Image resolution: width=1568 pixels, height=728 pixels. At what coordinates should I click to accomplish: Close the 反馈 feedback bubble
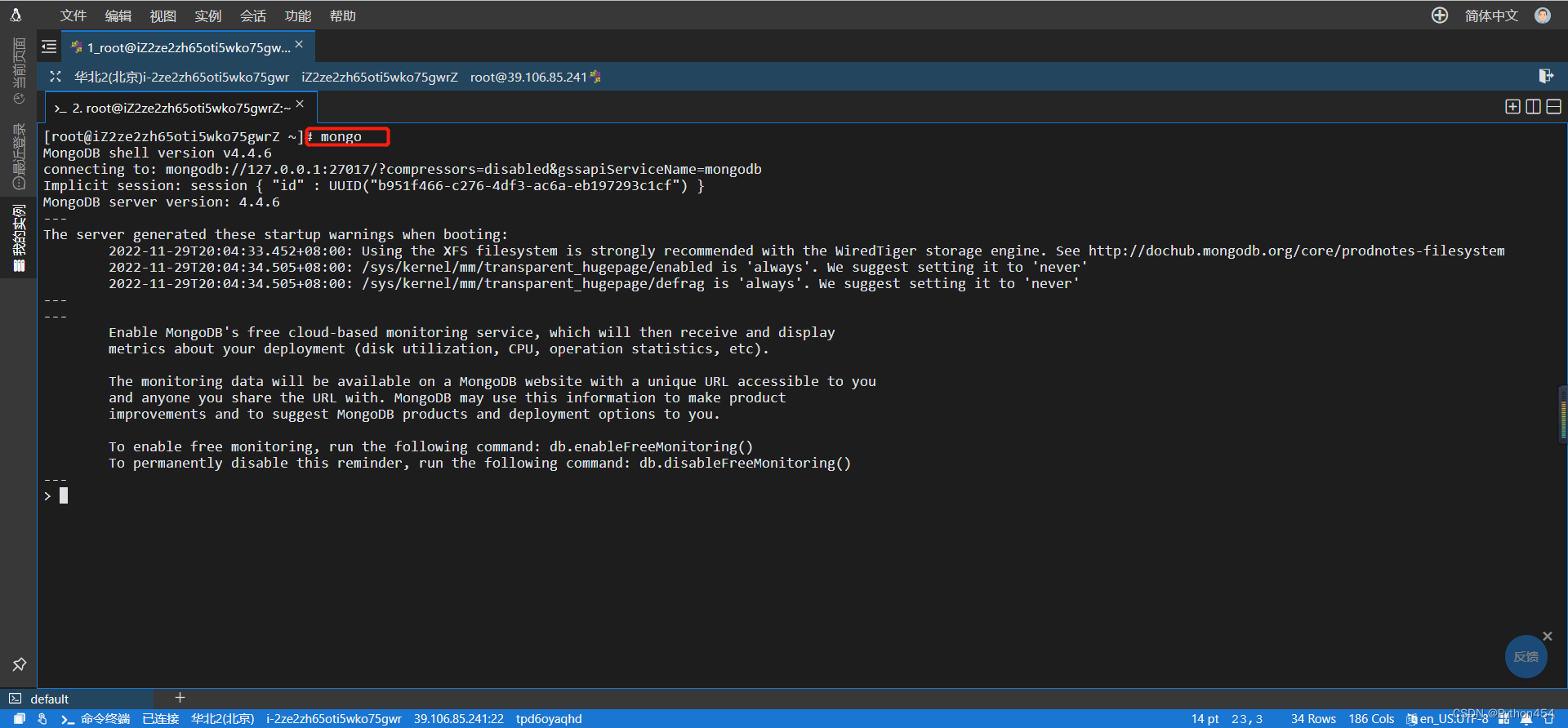(1547, 636)
